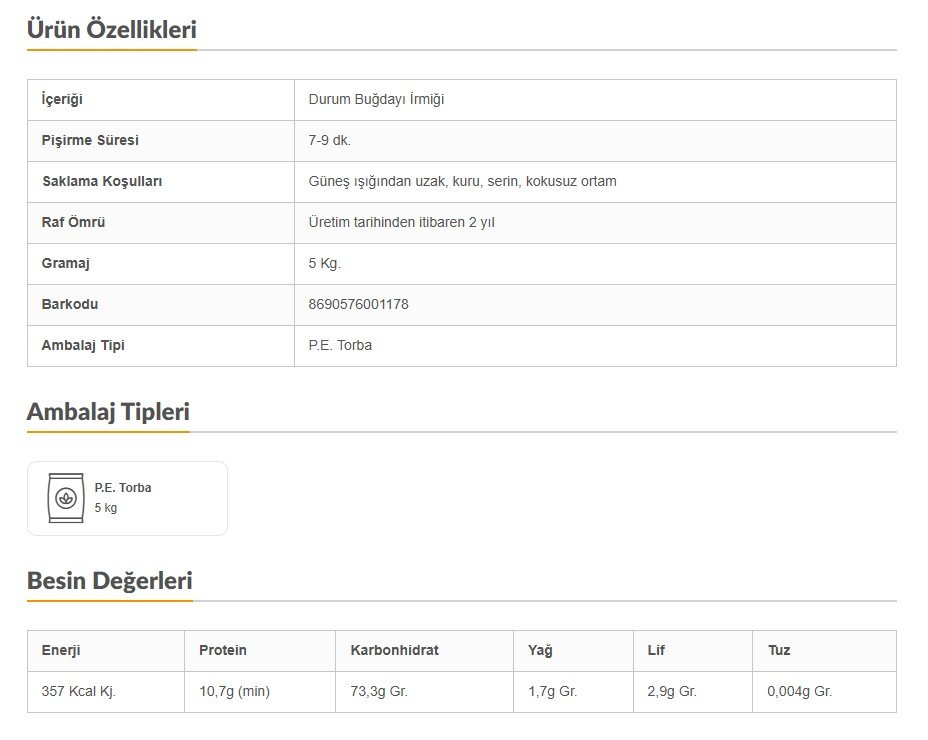Click the Yağ column header
This screenshot has height=740, width=928.
[540, 650]
